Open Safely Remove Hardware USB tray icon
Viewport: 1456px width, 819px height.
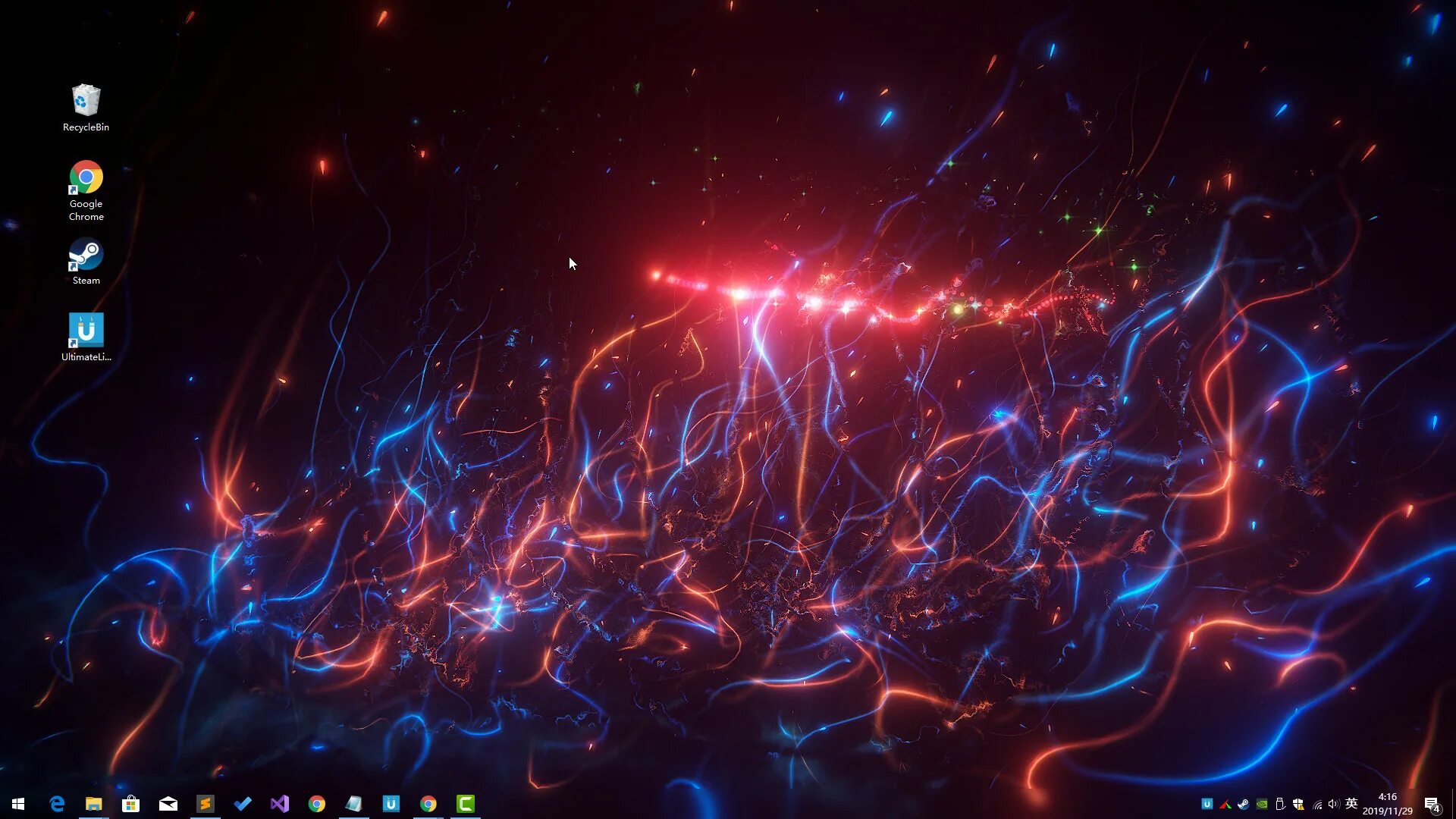tap(1280, 805)
